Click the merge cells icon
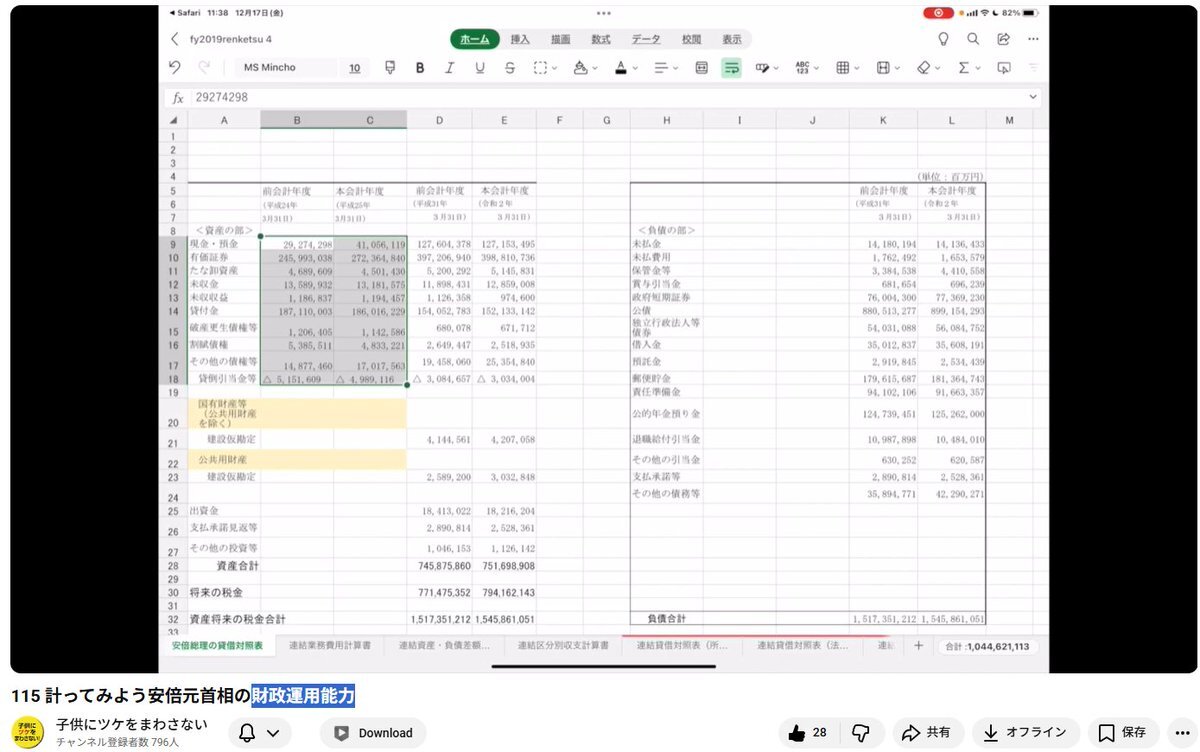1200x752 pixels. click(701, 68)
